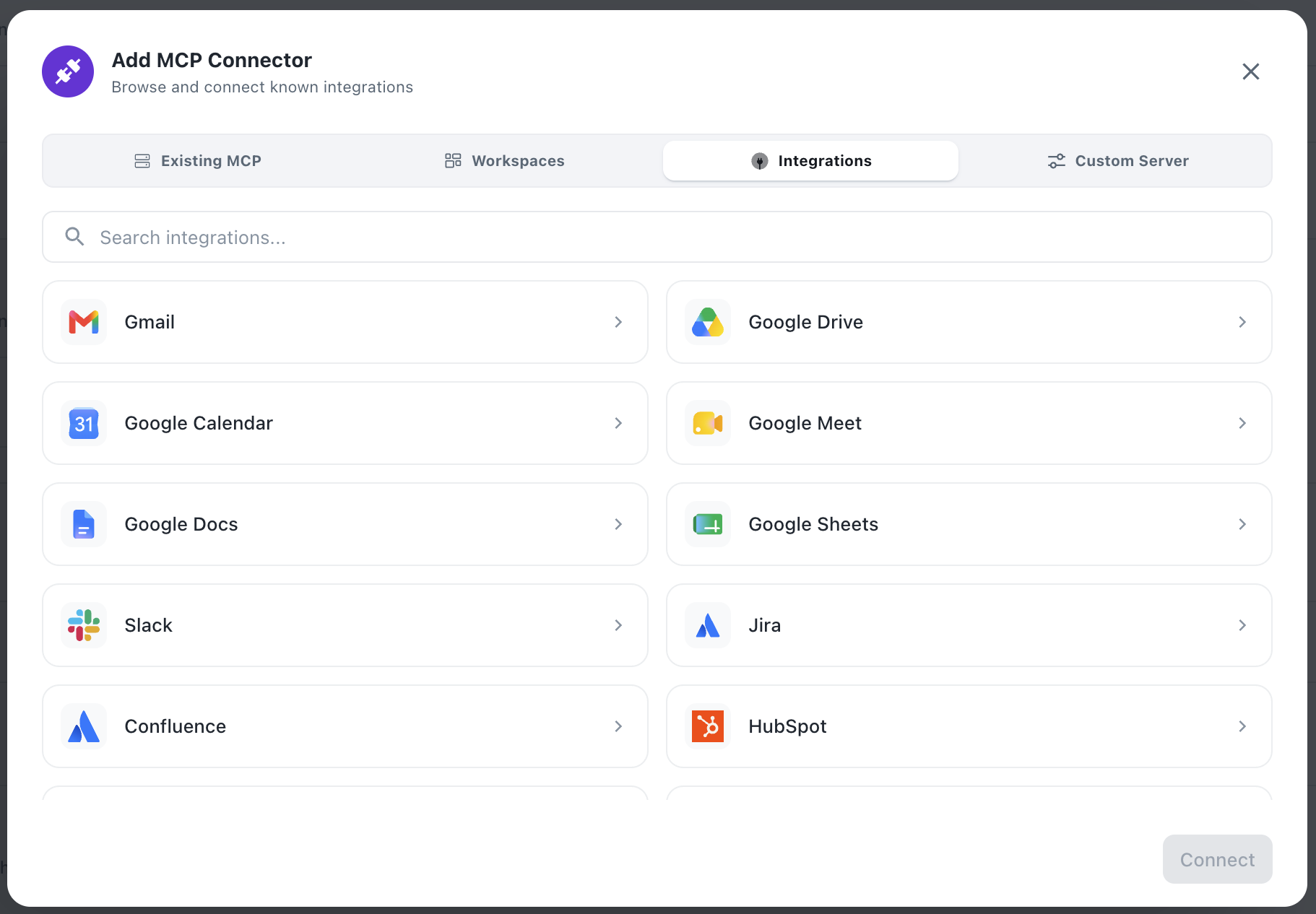Click the Slack logo icon
The height and width of the screenshot is (914, 1316).
(84, 625)
